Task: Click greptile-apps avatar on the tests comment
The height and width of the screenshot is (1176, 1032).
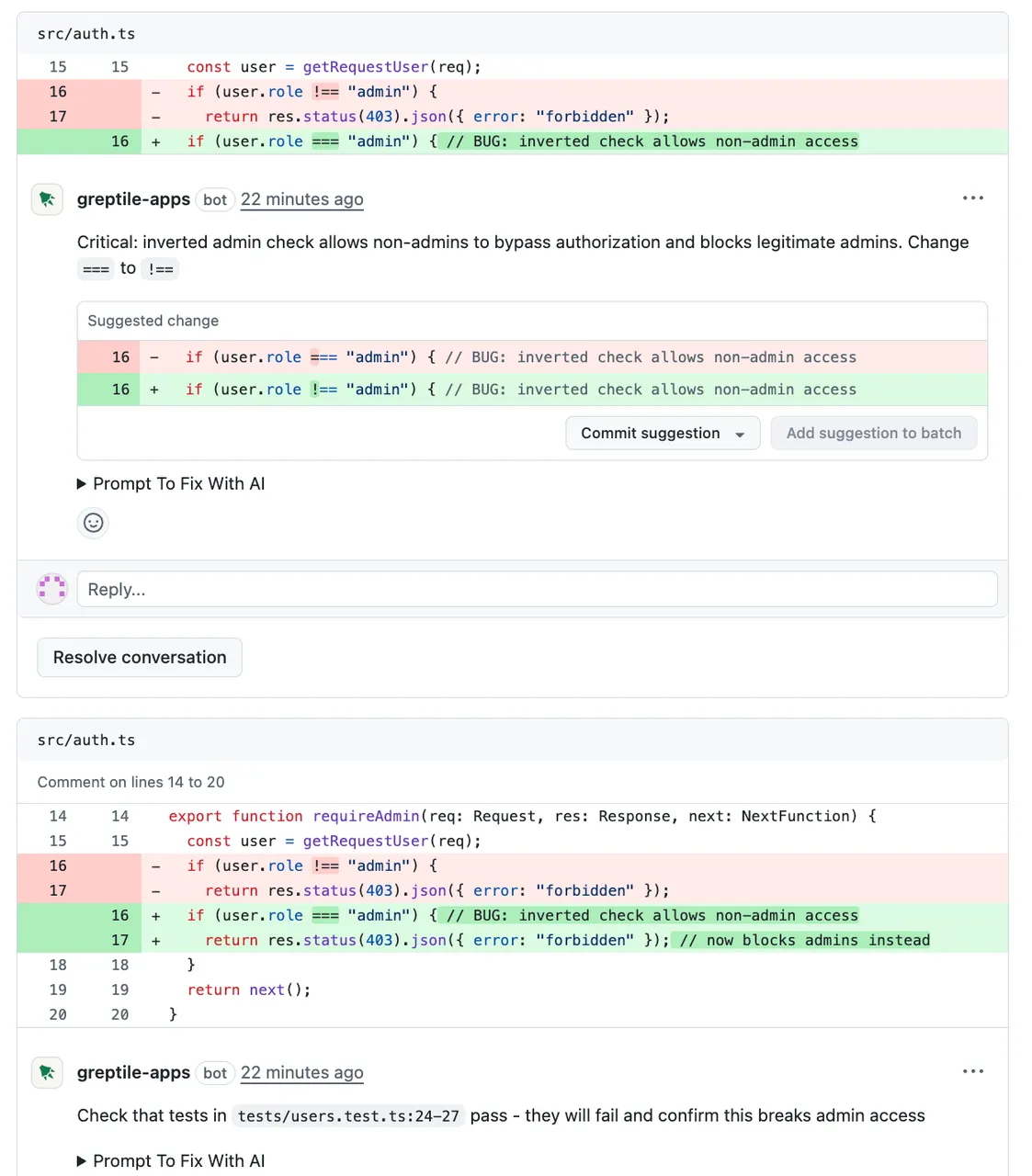Action: pos(47,1072)
